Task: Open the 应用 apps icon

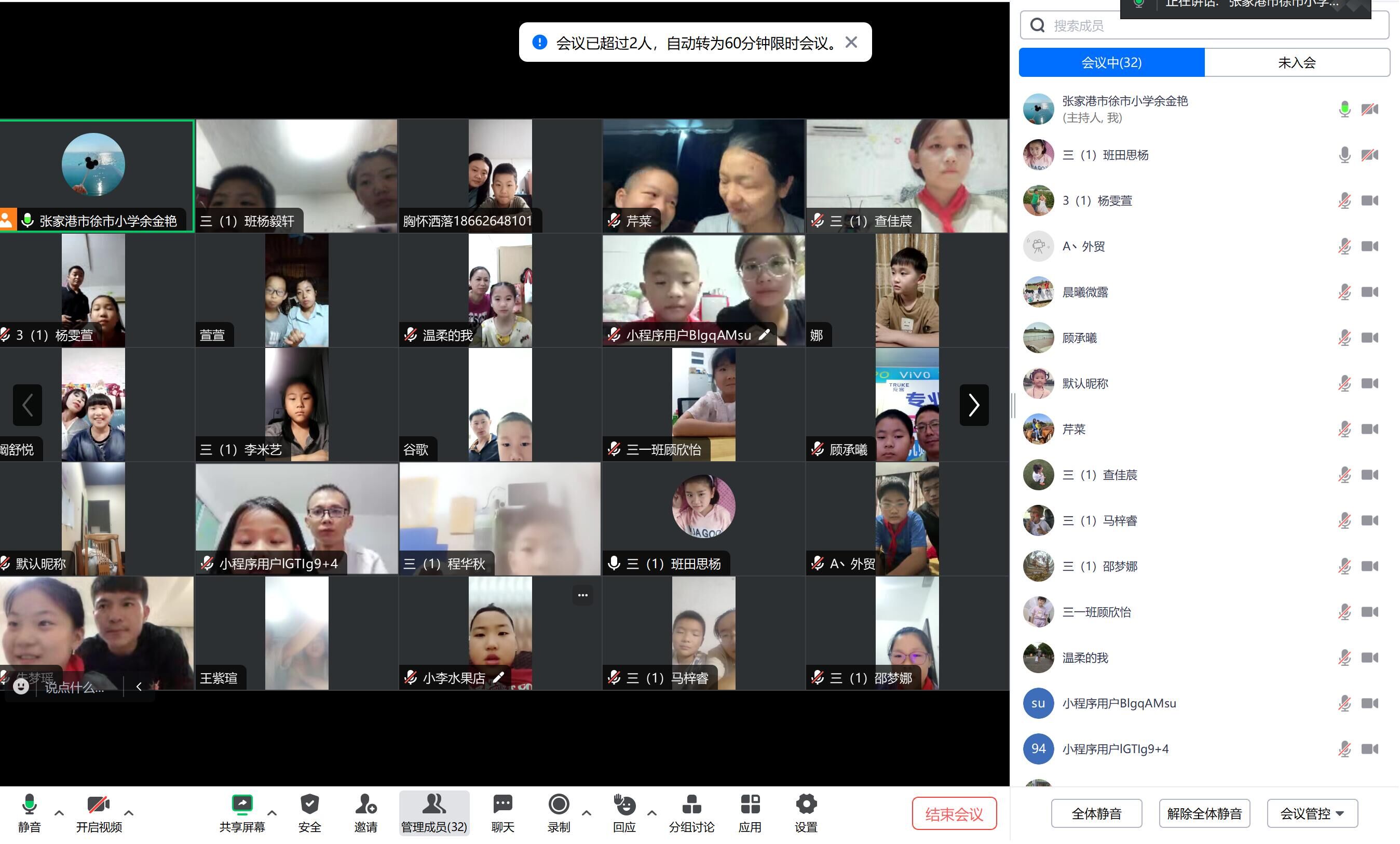Action: (750, 805)
